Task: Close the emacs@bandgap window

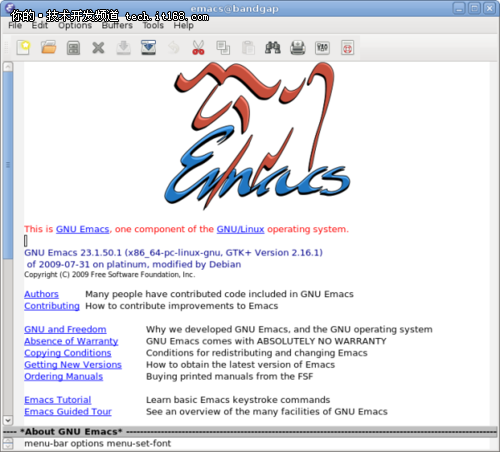Action: coord(490,8)
